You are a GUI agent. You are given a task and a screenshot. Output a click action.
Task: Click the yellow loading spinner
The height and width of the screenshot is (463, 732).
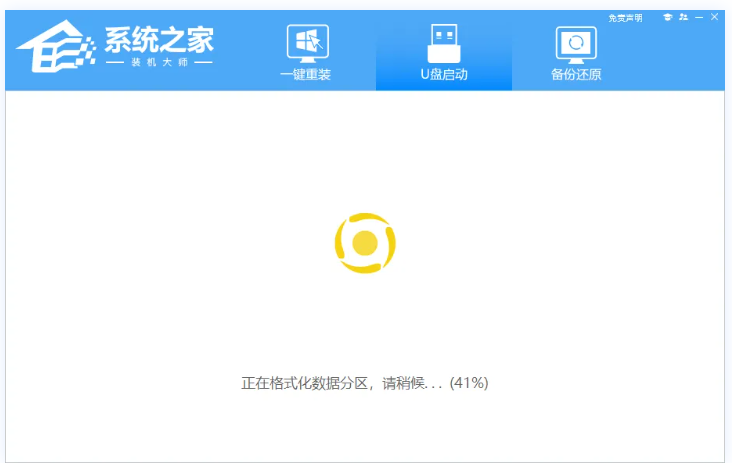(x=365, y=243)
